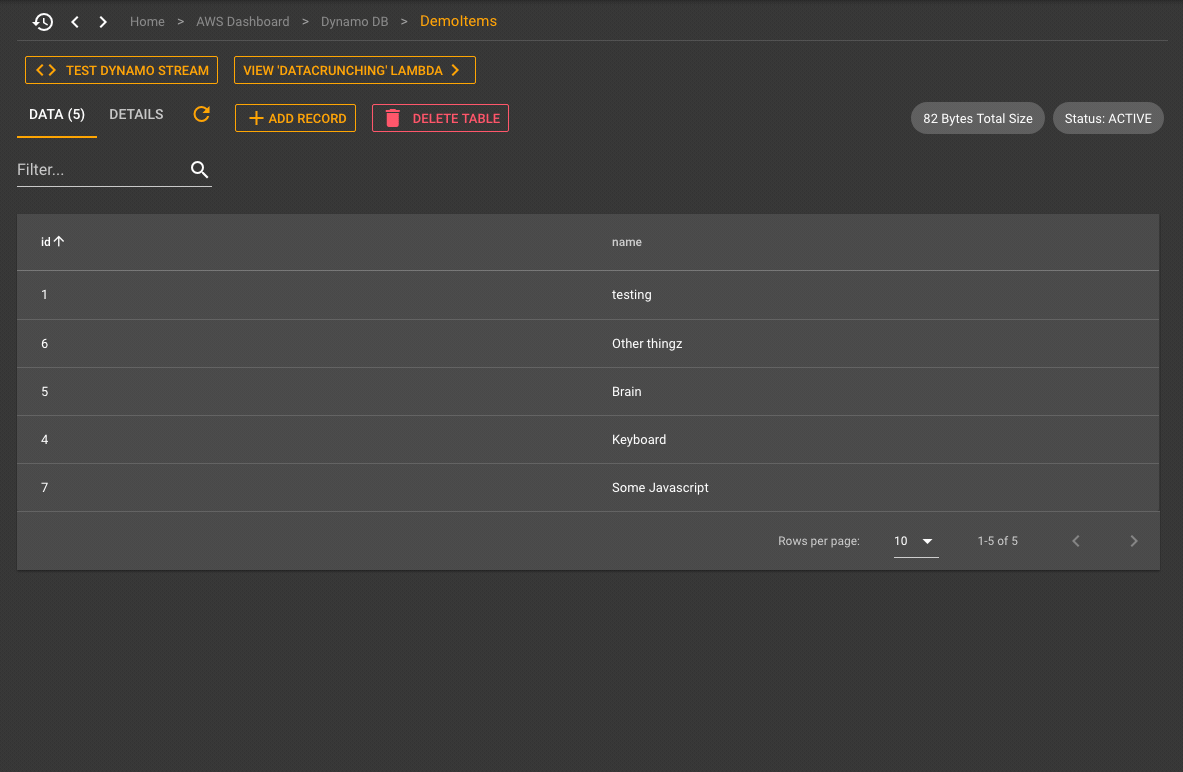Go to next page of rows
Viewport: 1183px width, 772px height.
pyautogui.click(x=1133, y=541)
